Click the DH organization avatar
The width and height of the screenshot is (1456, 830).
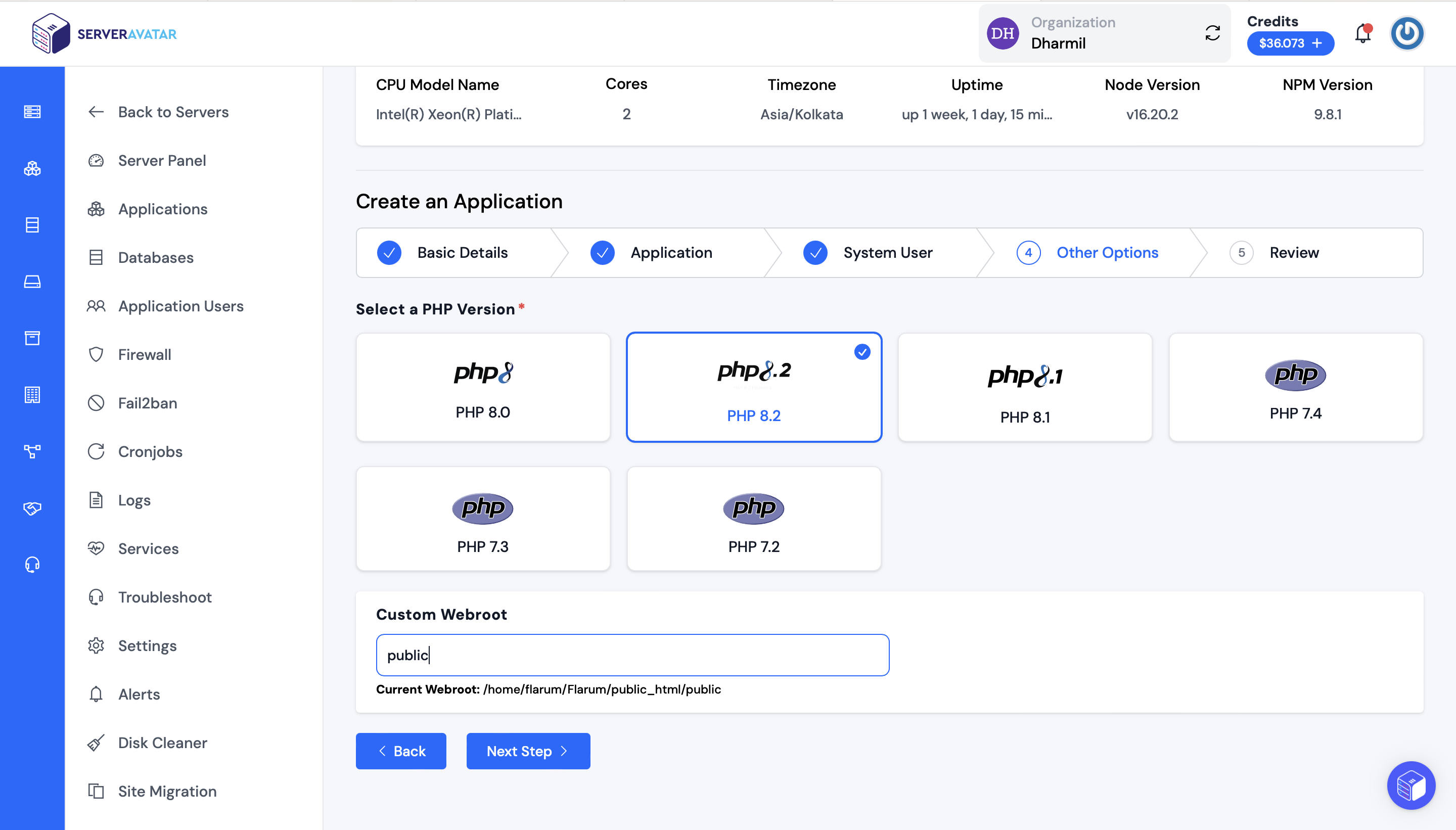pos(1003,33)
